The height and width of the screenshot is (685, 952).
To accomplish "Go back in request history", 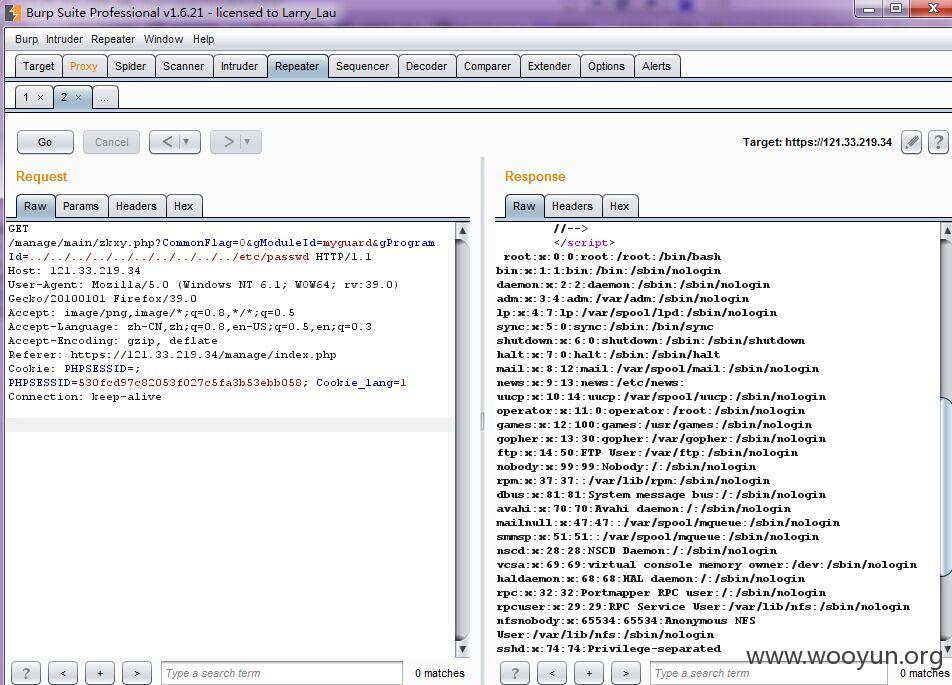I will 167,142.
